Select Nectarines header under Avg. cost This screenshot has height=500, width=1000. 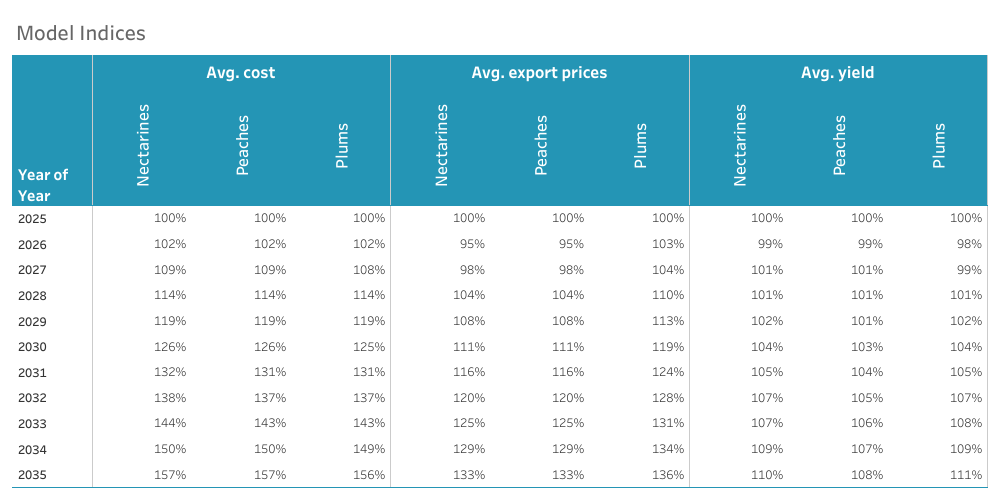coord(142,144)
